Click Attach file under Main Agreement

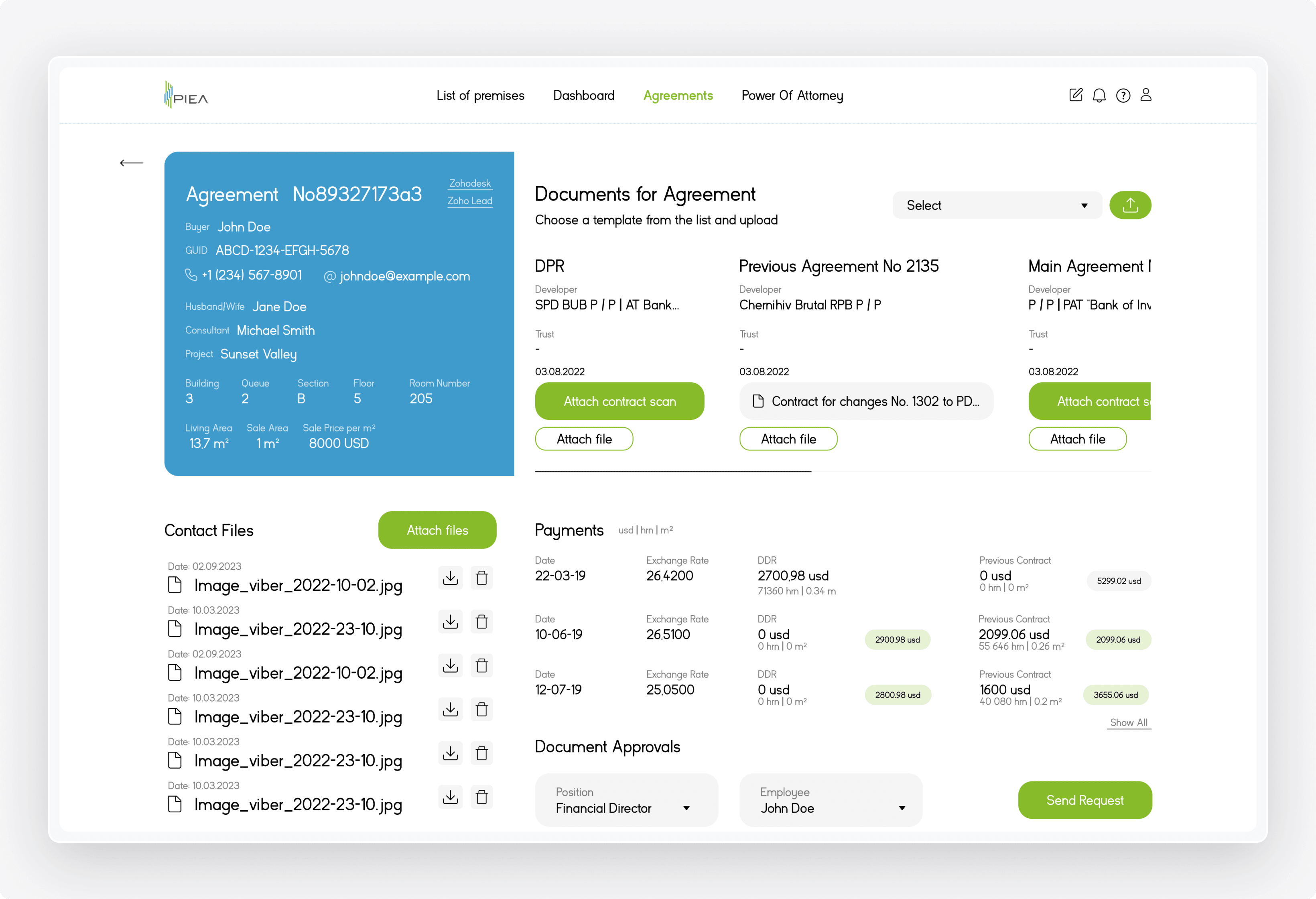point(1077,439)
